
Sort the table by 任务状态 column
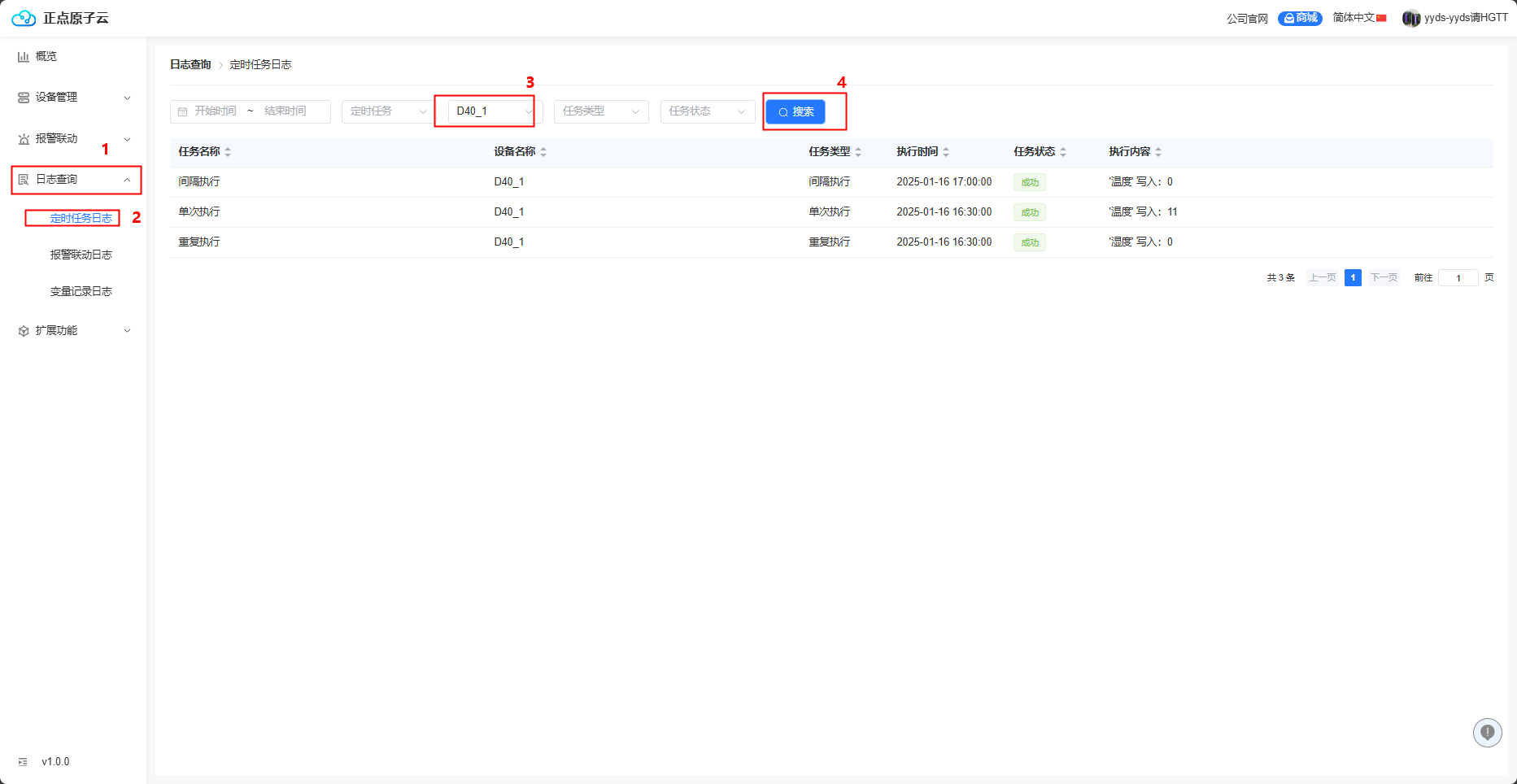(1063, 152)
